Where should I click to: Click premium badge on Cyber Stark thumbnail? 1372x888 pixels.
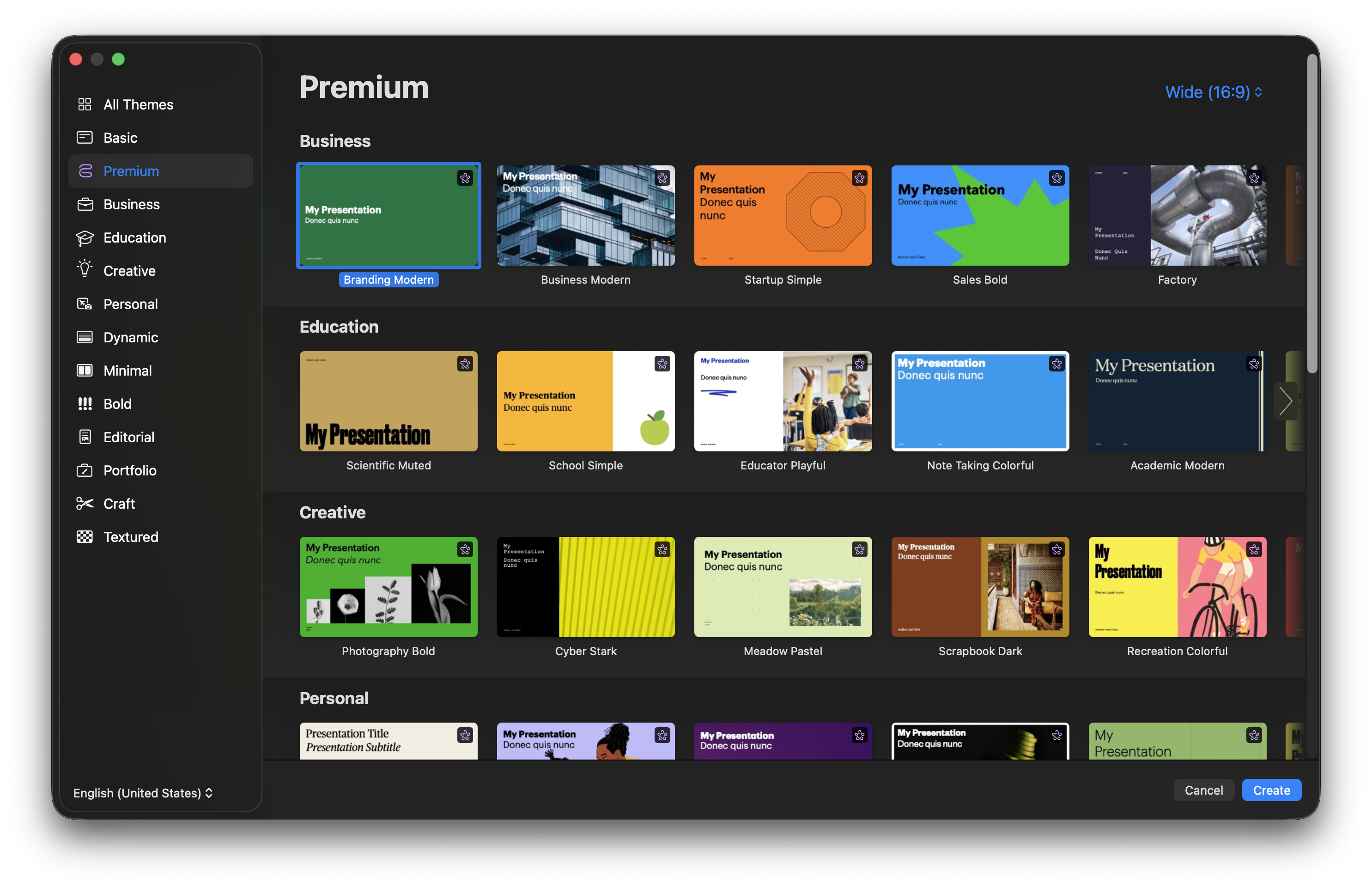click(662, 549)
